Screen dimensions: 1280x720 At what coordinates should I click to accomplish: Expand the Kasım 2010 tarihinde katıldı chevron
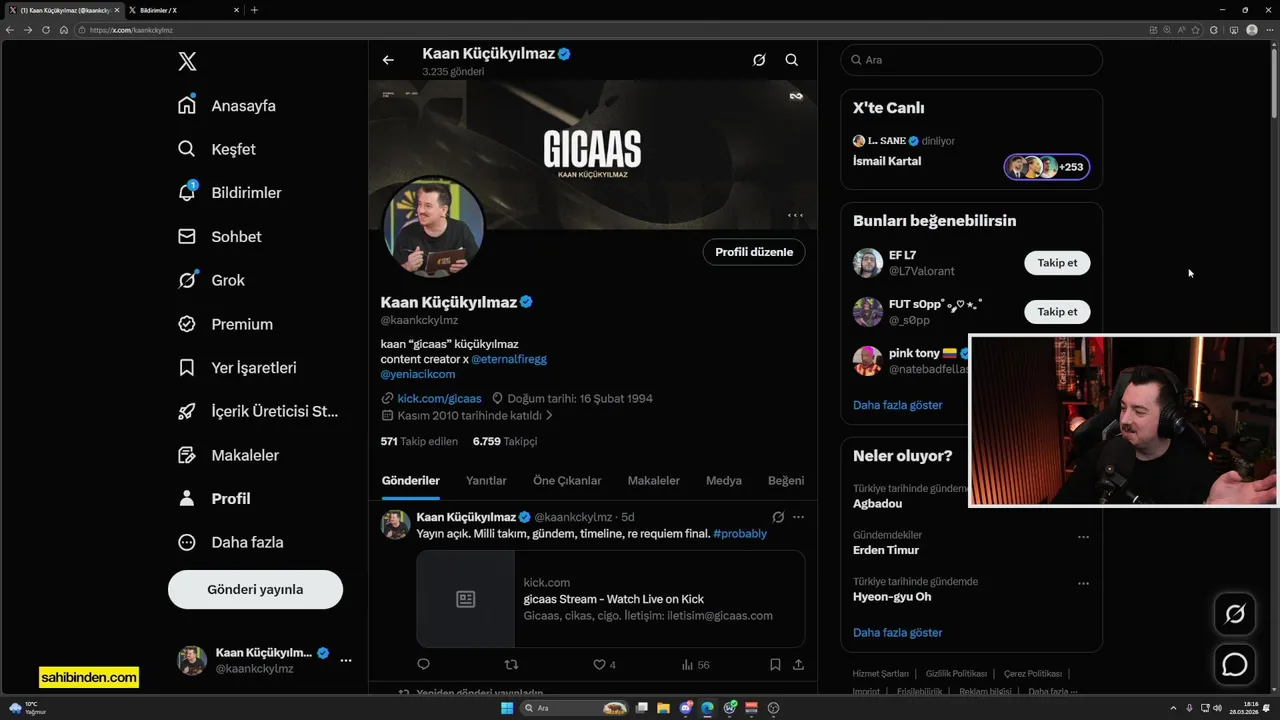[x=549, y=415]
